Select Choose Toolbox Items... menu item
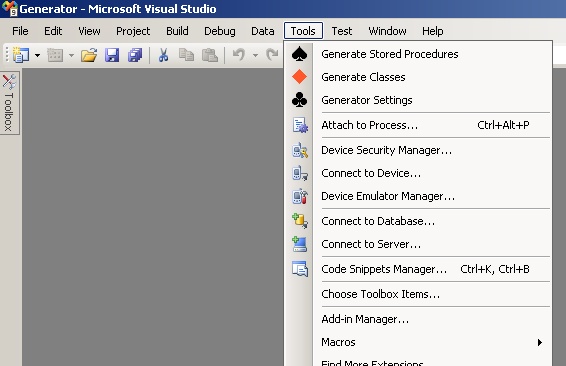Image resolution: width=566 pixels, height=366 pixels. 418,294
